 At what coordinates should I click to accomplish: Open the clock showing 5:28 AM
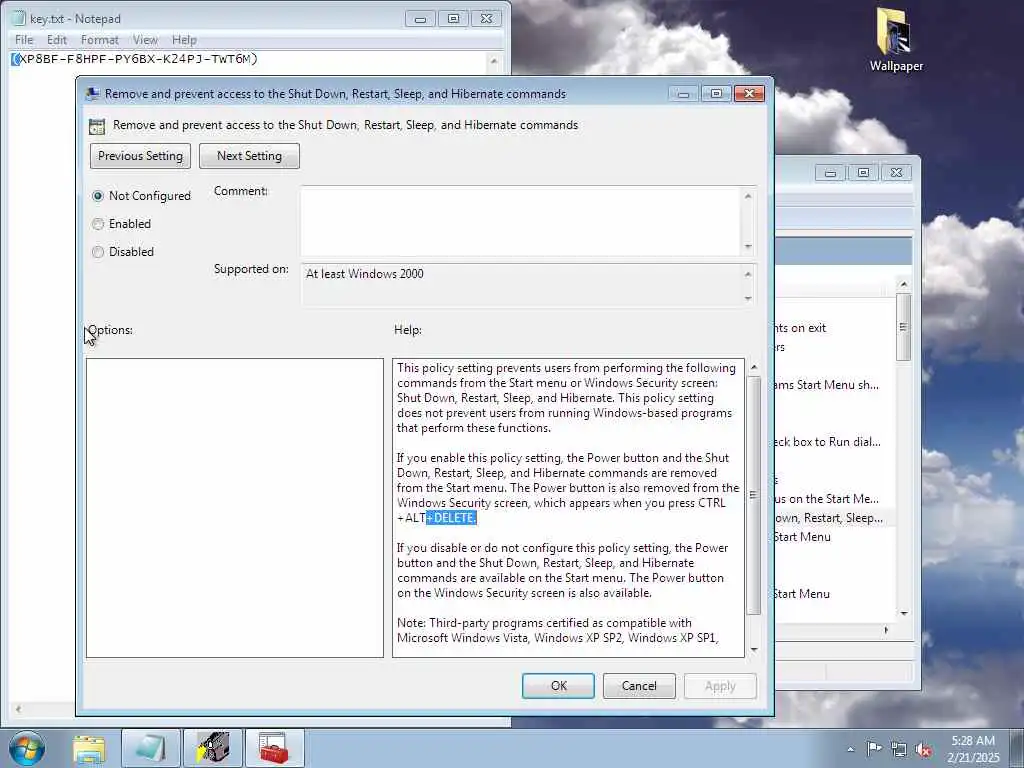point(973,749)
